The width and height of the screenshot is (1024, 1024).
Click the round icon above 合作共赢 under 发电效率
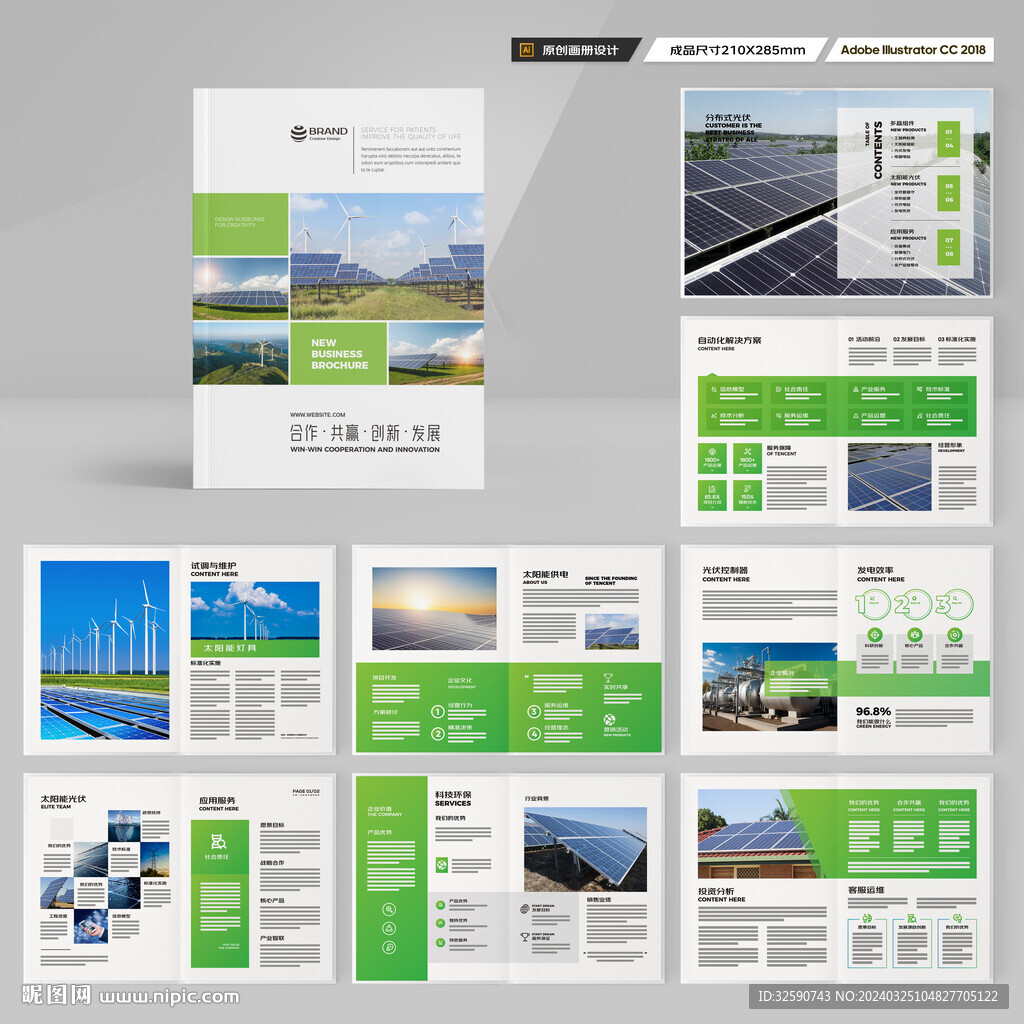(x=954, y=635)
